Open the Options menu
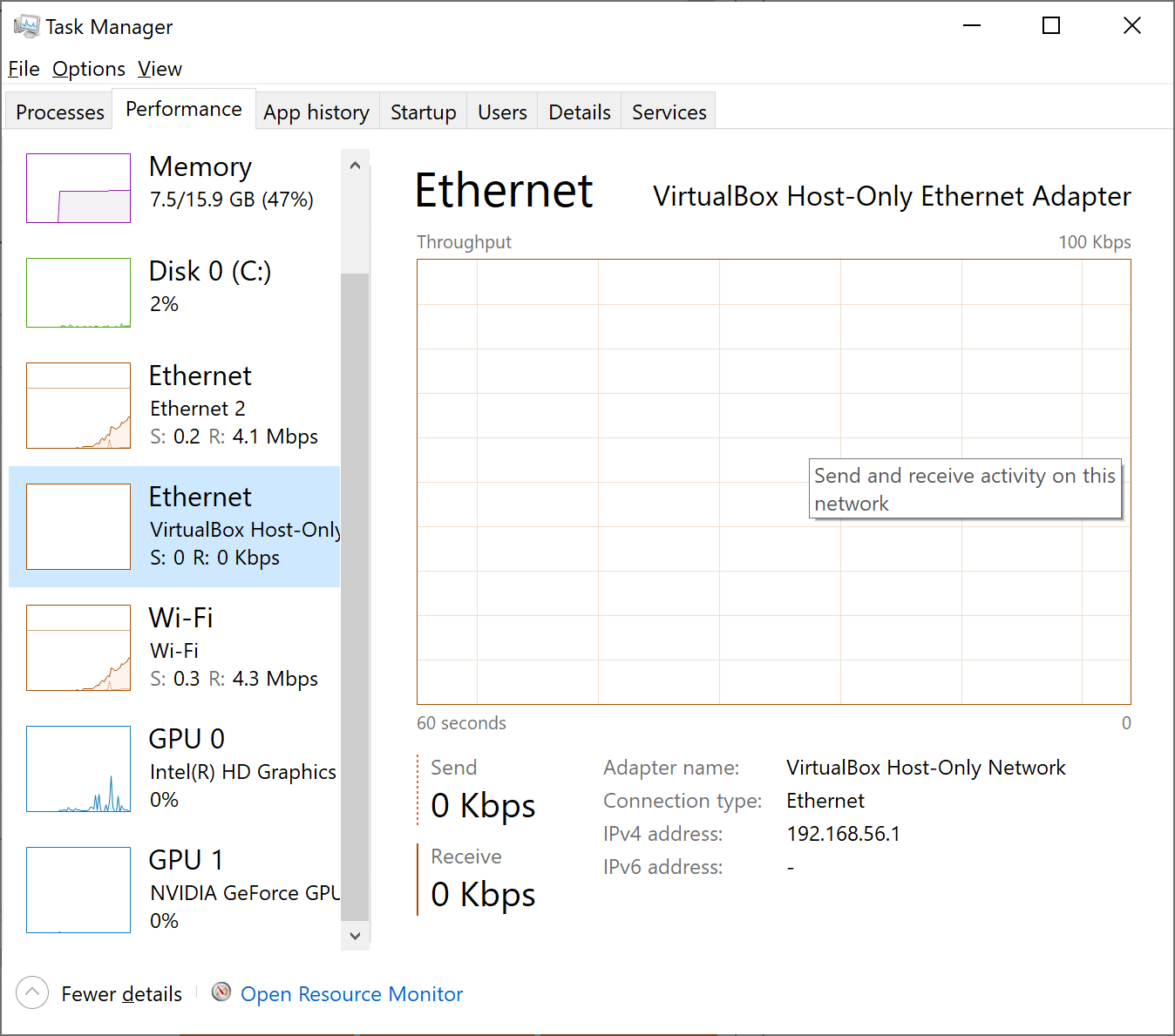The height and width of the screenshot is (1036, 1175). pos(89,69)
